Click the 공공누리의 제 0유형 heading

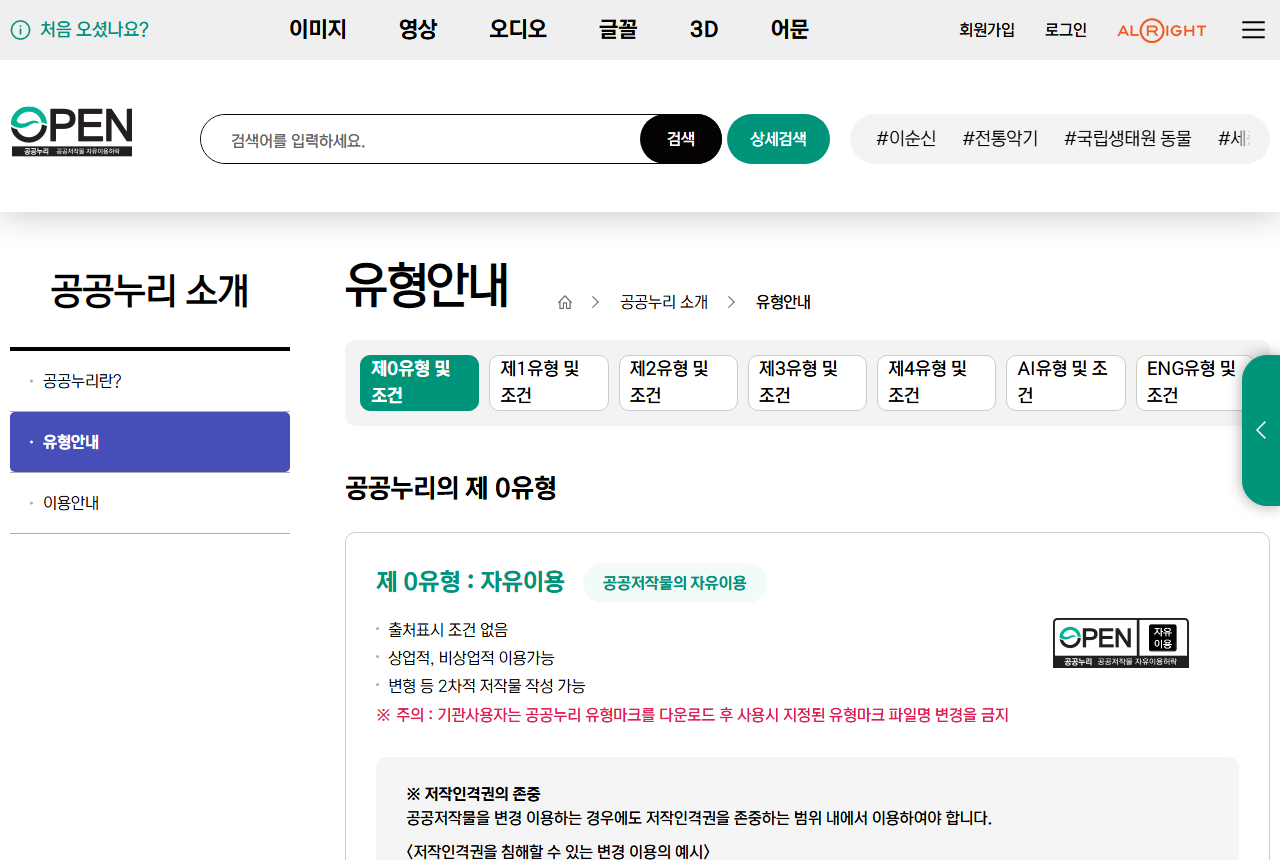[x=451, y=488]
